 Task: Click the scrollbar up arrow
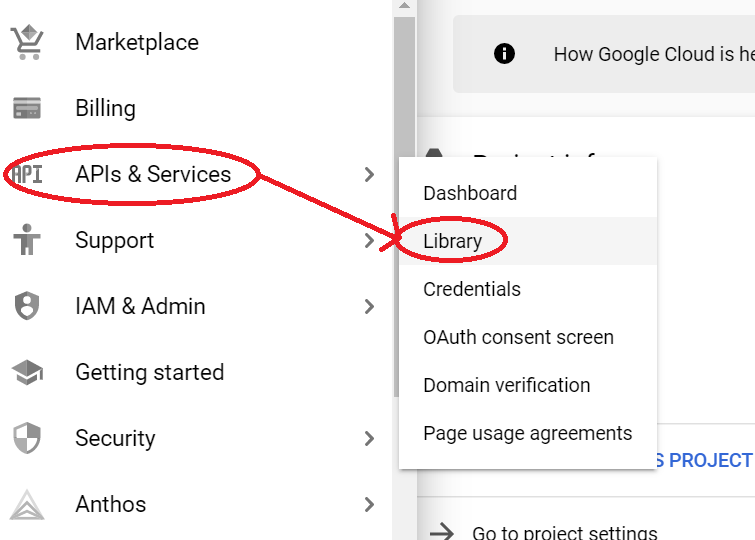coord(404,5)
